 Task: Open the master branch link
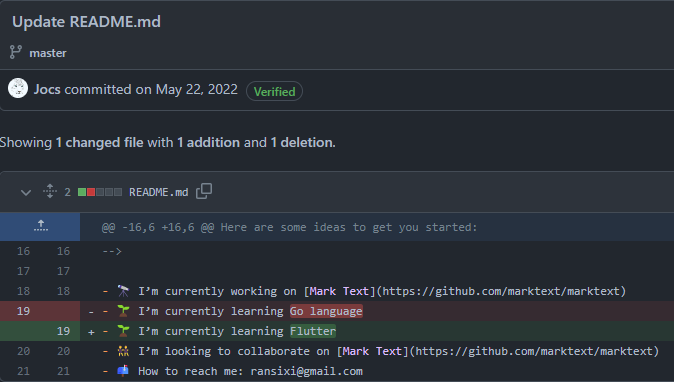(x=48, y=53)
